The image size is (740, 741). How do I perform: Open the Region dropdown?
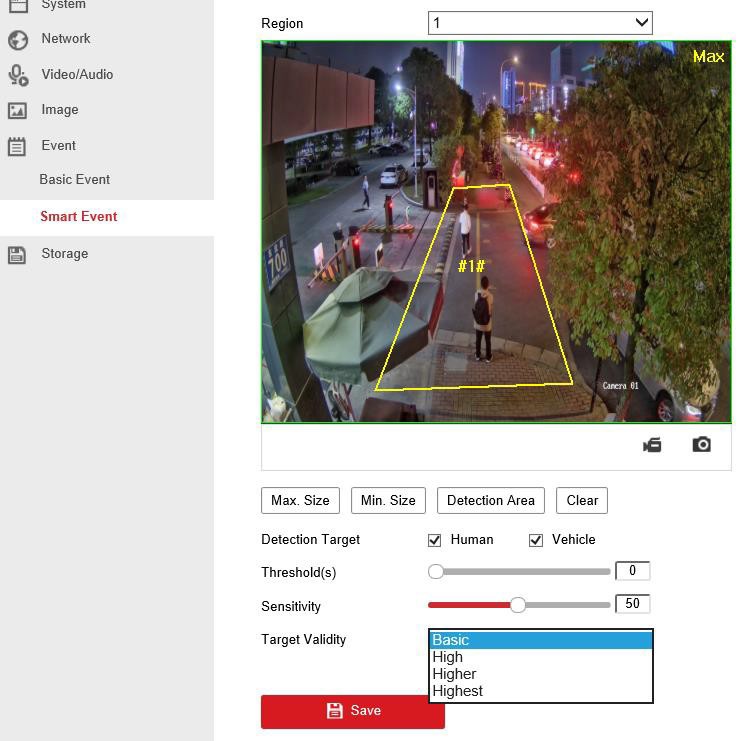[540, 23]
